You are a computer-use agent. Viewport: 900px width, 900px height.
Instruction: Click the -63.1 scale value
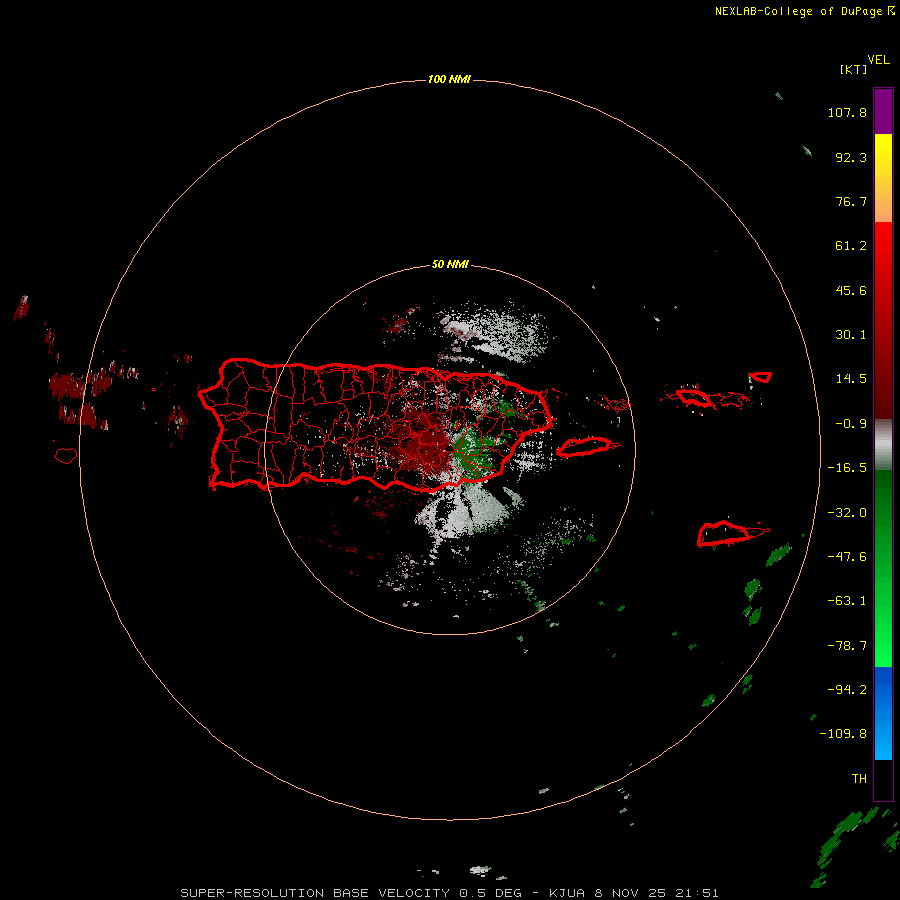click(847, 601)
